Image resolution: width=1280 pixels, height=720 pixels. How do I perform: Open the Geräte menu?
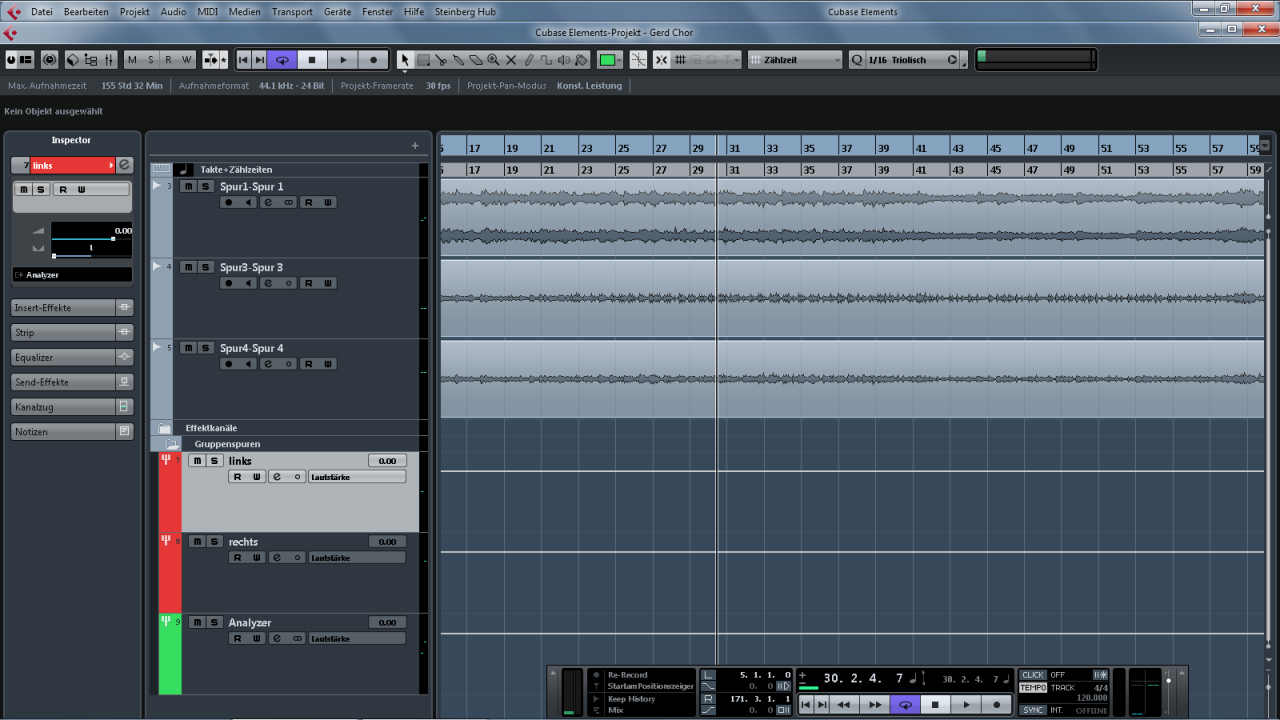pyautogui.click(x=337, y=12)
